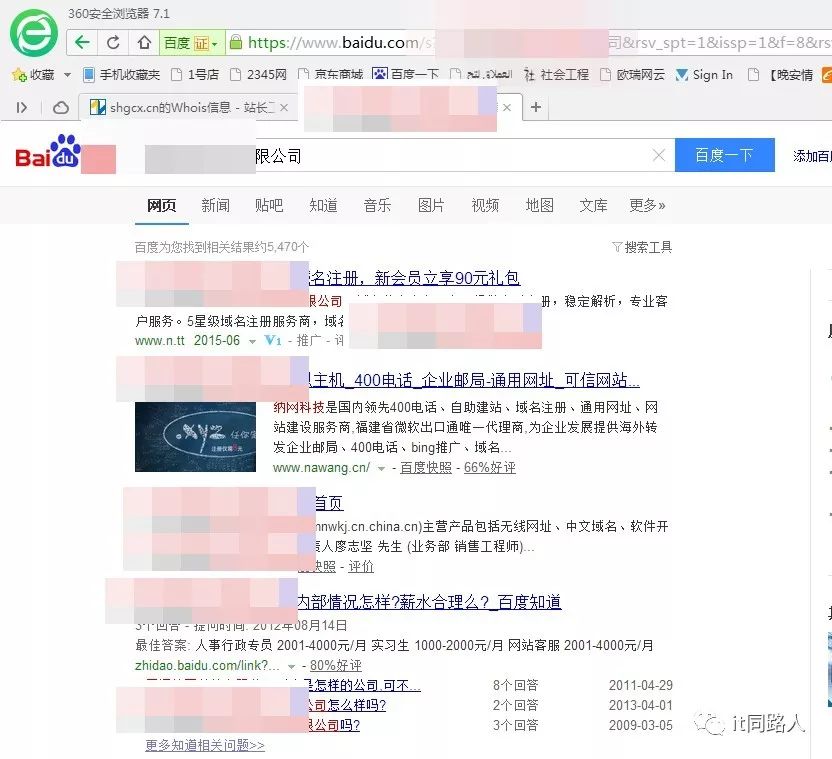Viewport: 832px width, 759px height.
Task: Go to browser home page icon
Action: [144, 42]
